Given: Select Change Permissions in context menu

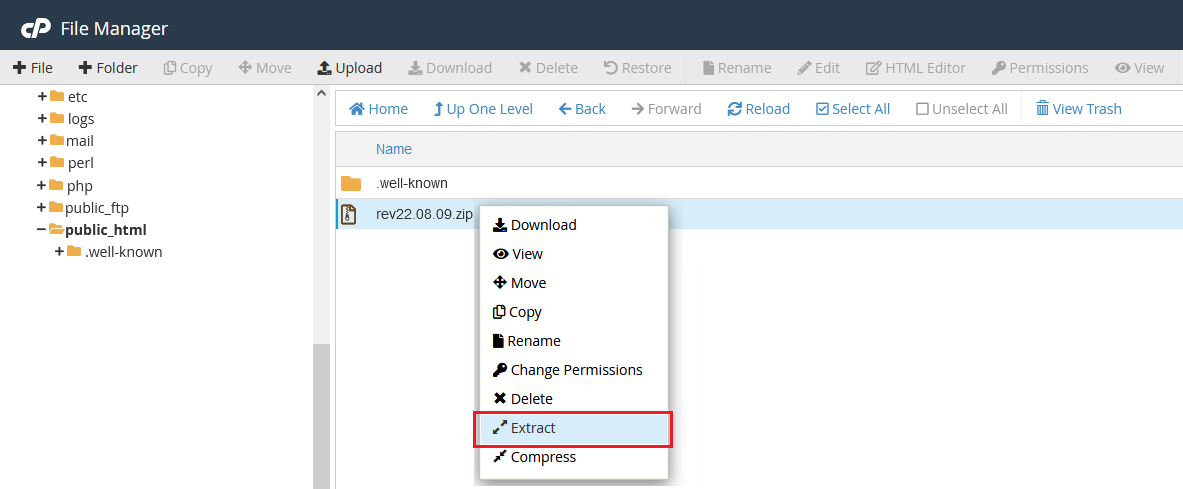Looking at the screenshot, I should pos(576,370).
